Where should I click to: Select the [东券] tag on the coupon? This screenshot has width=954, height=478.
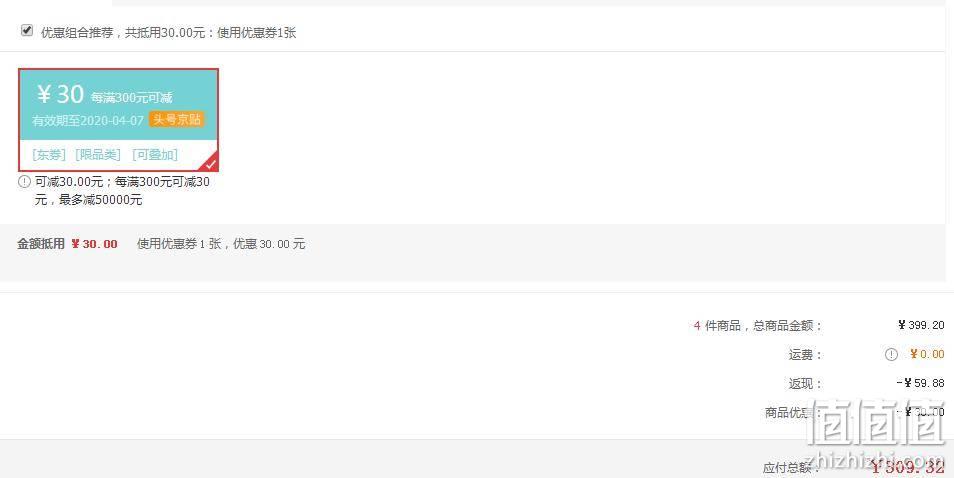pos(49,155)
